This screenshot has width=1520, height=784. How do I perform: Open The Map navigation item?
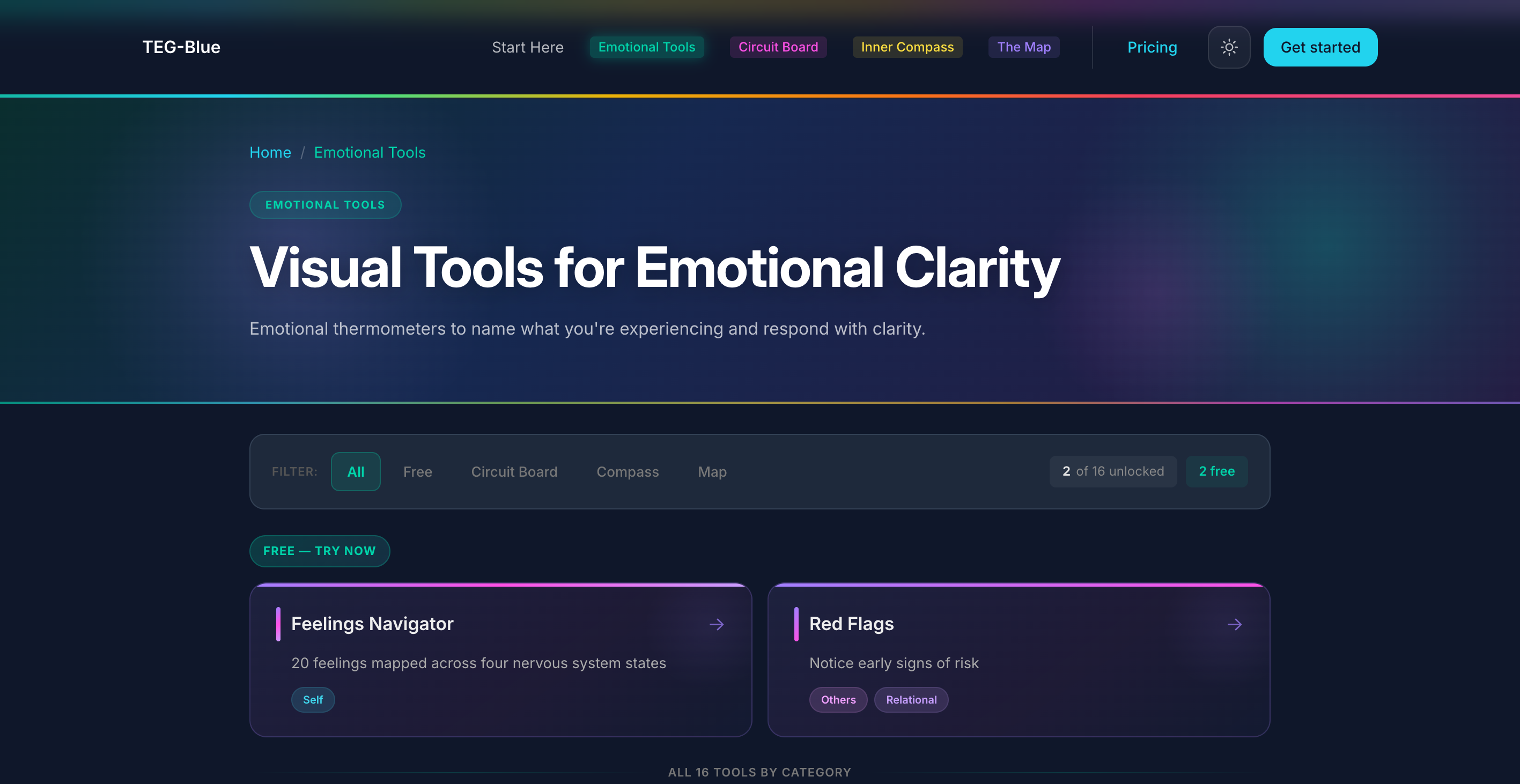(1023, 47)
